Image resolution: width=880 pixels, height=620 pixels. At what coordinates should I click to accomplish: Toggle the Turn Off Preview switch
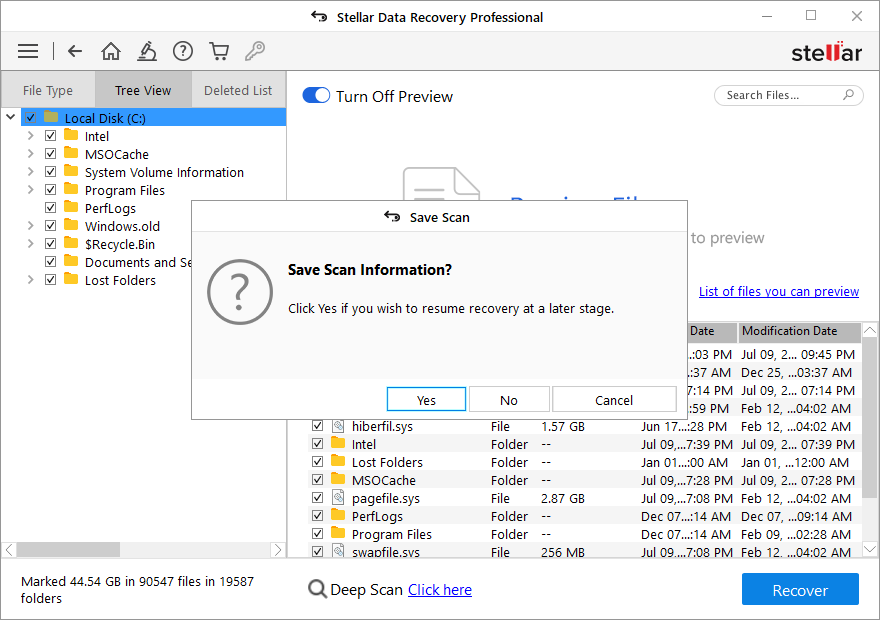pos(316,95)
